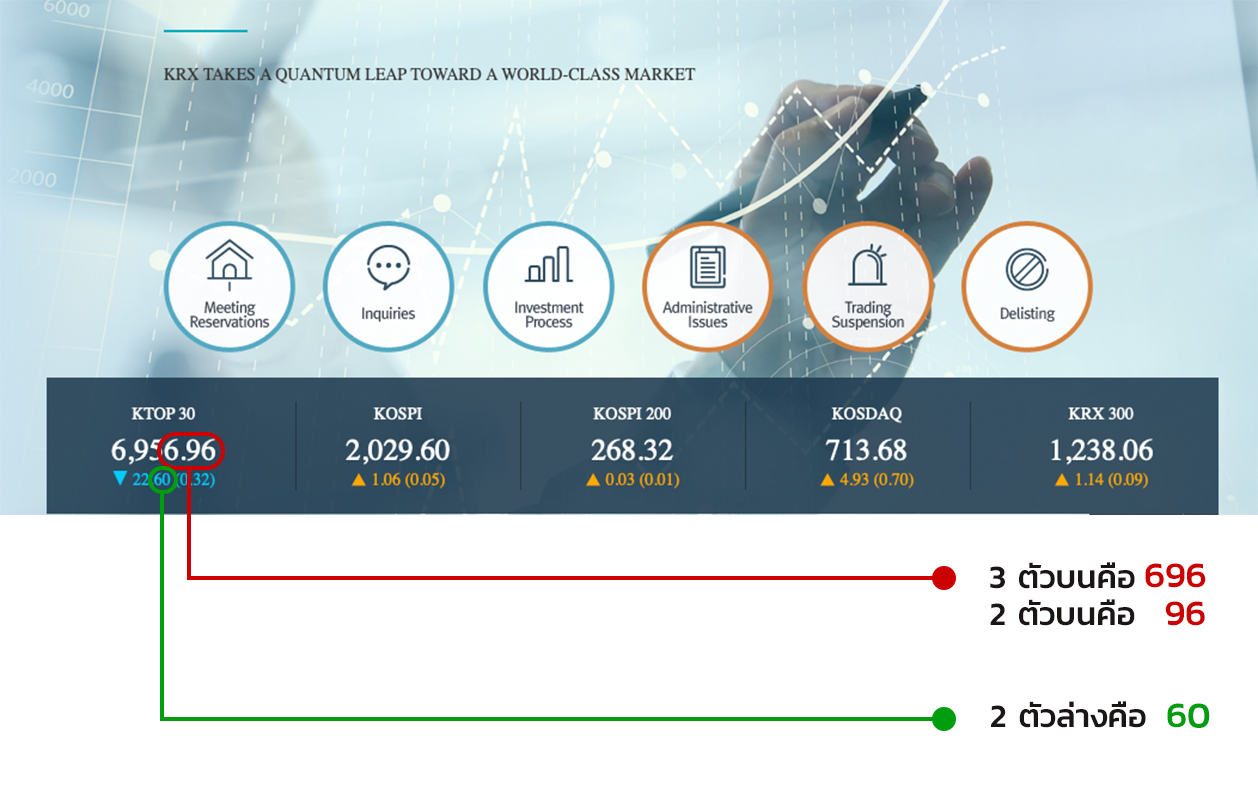
Task: Click the orange up arrow under KOSPI
Action: [359, 480]
